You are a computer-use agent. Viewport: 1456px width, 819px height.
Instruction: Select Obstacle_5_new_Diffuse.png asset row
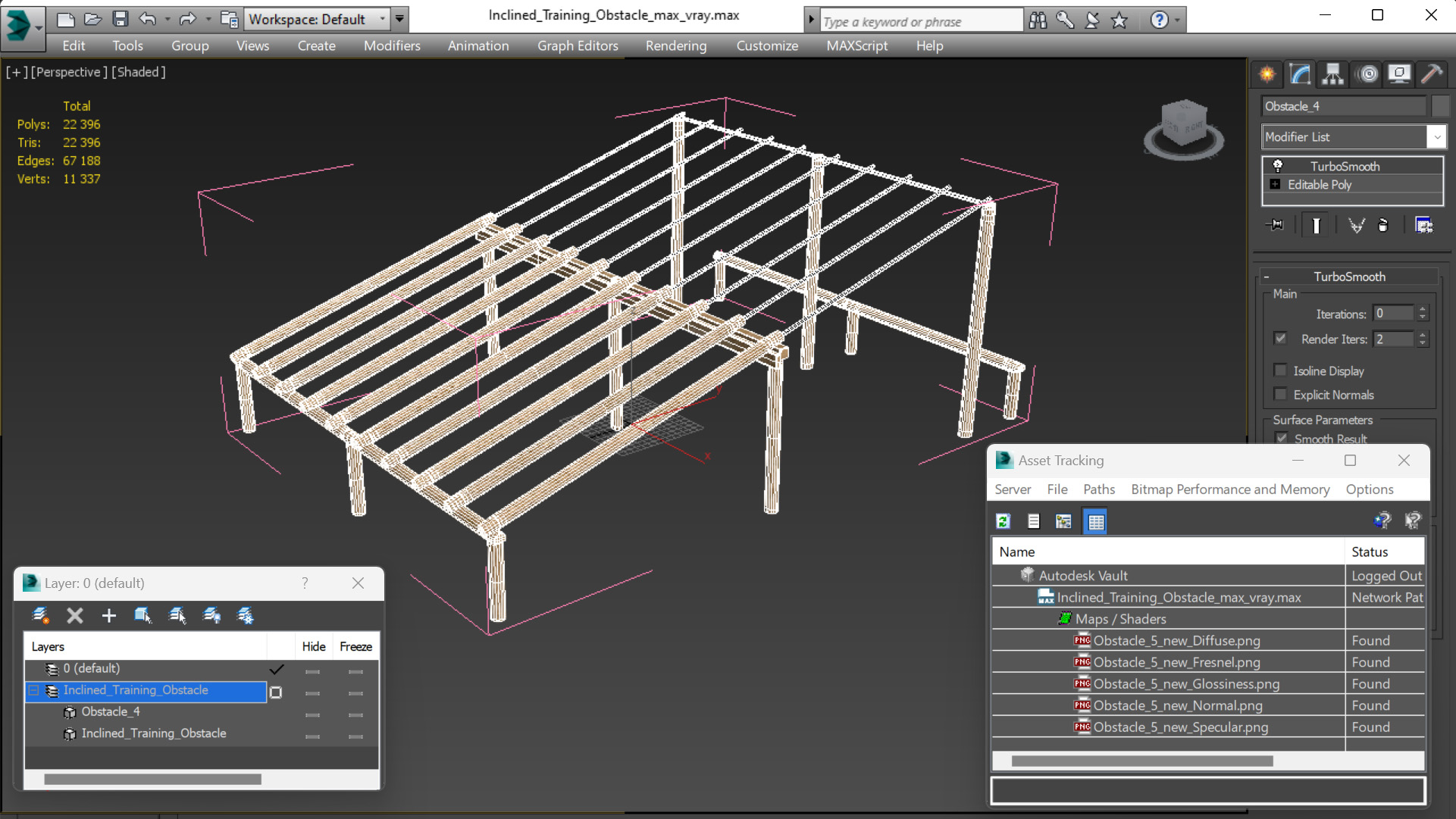pos(1207,640)
